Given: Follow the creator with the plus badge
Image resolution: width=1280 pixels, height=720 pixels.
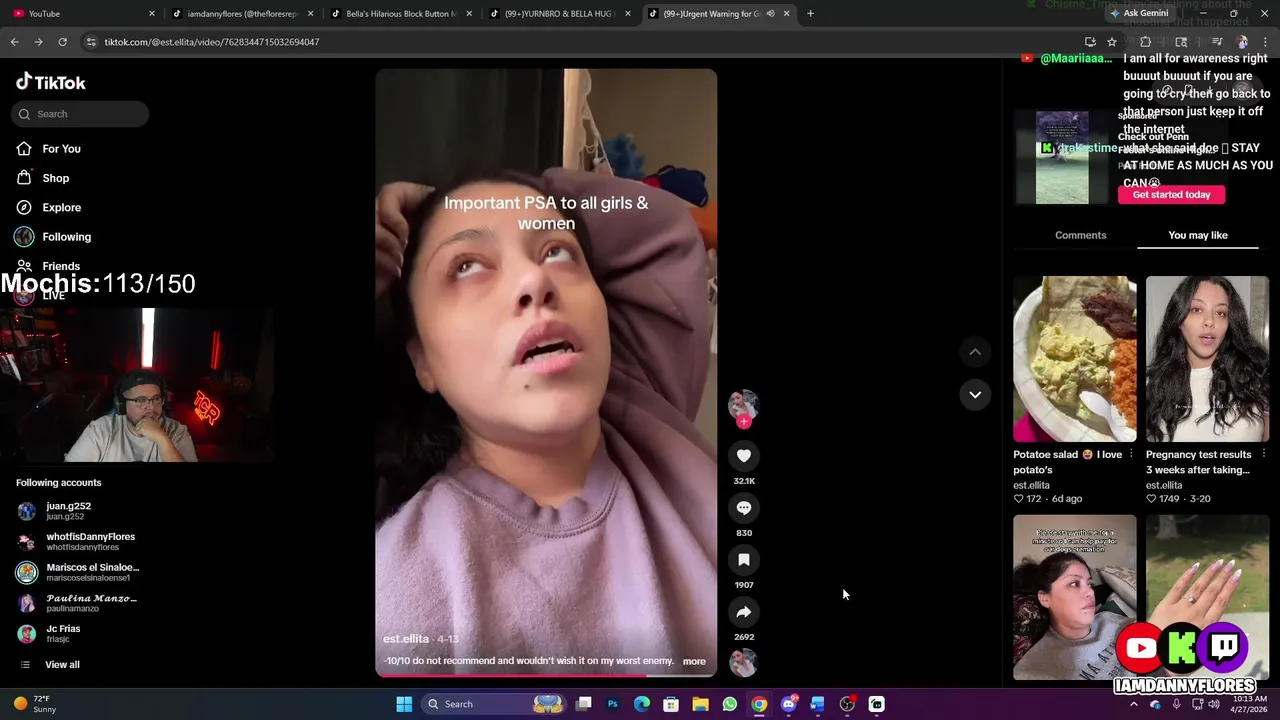Looking at the screenshot, I should point(743,421).
